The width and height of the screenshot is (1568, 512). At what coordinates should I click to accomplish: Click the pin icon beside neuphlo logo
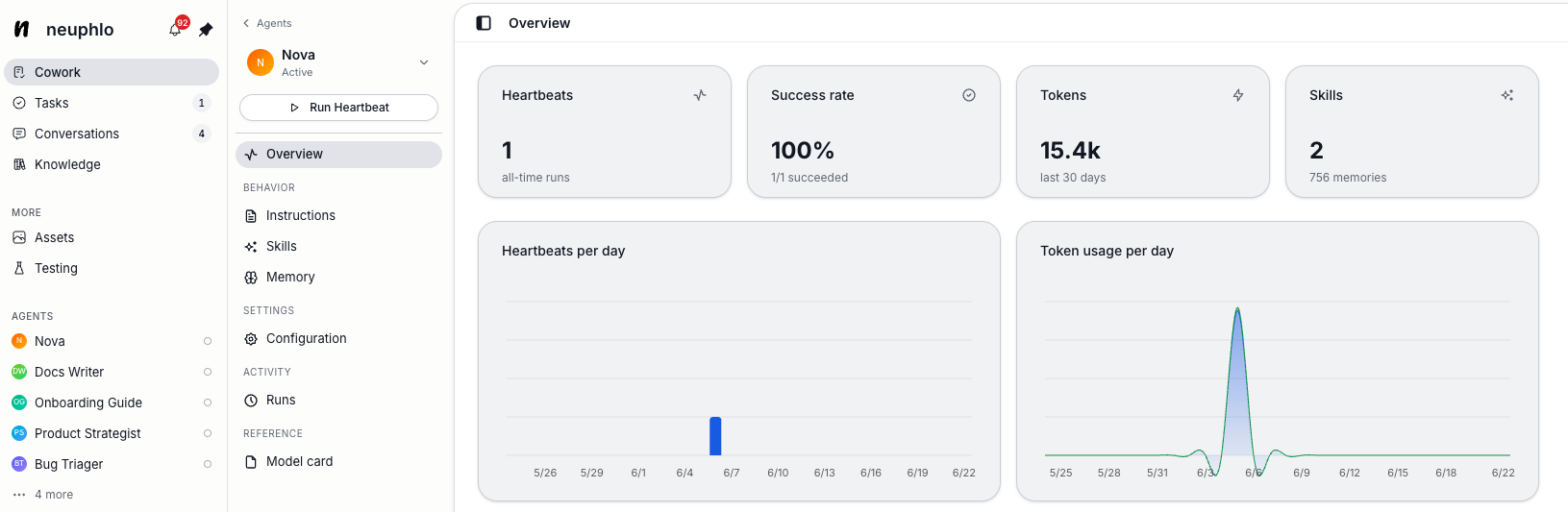[206, 30]
